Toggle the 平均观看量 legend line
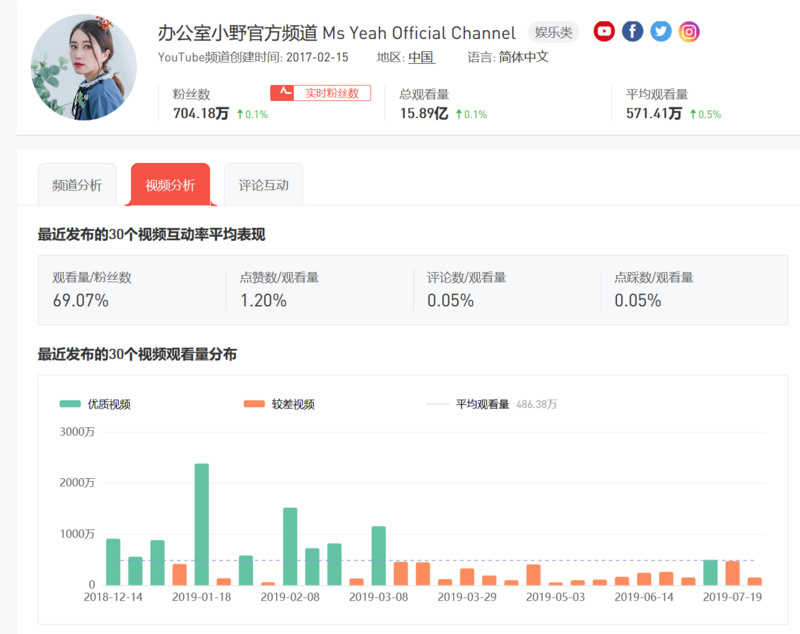This screenshot has width=800, height=634. click(x=470, y=404)
